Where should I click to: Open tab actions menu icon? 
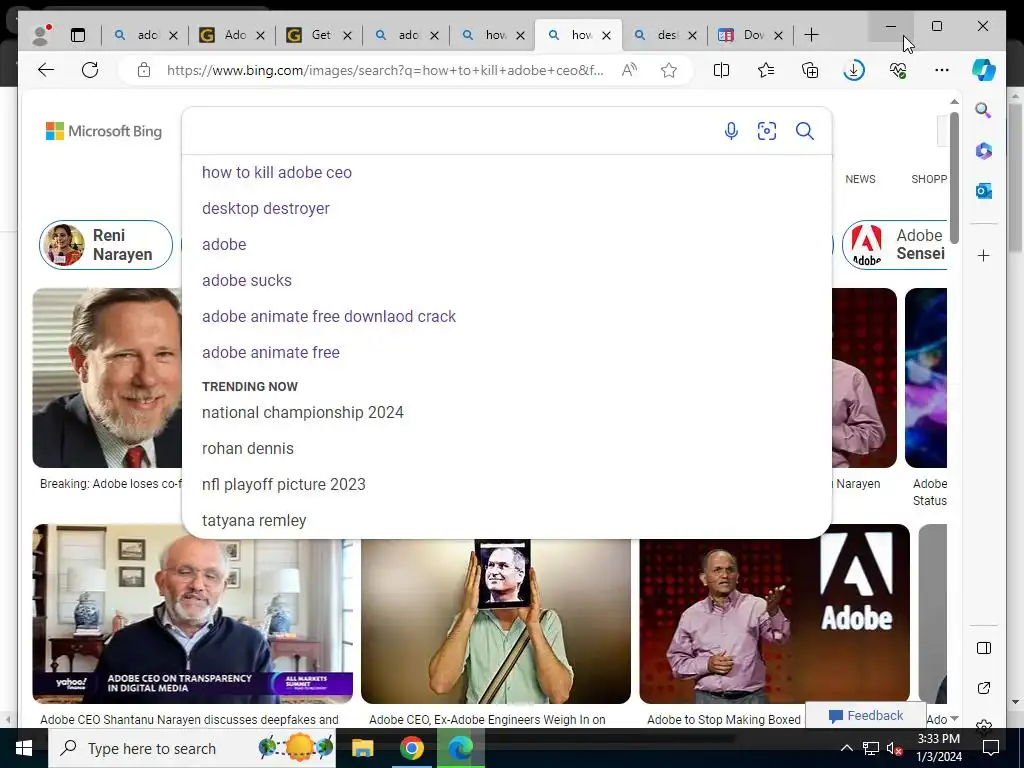tap(78, 35)
